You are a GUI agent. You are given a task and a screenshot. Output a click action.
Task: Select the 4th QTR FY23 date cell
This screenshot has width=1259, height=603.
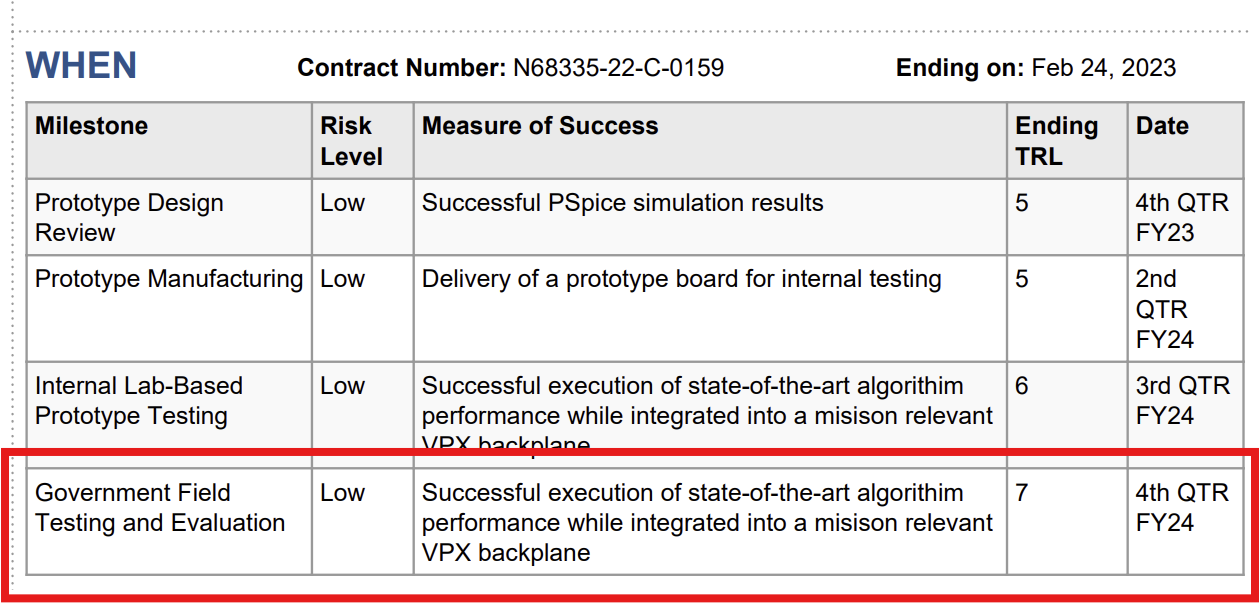[1182, 217]
